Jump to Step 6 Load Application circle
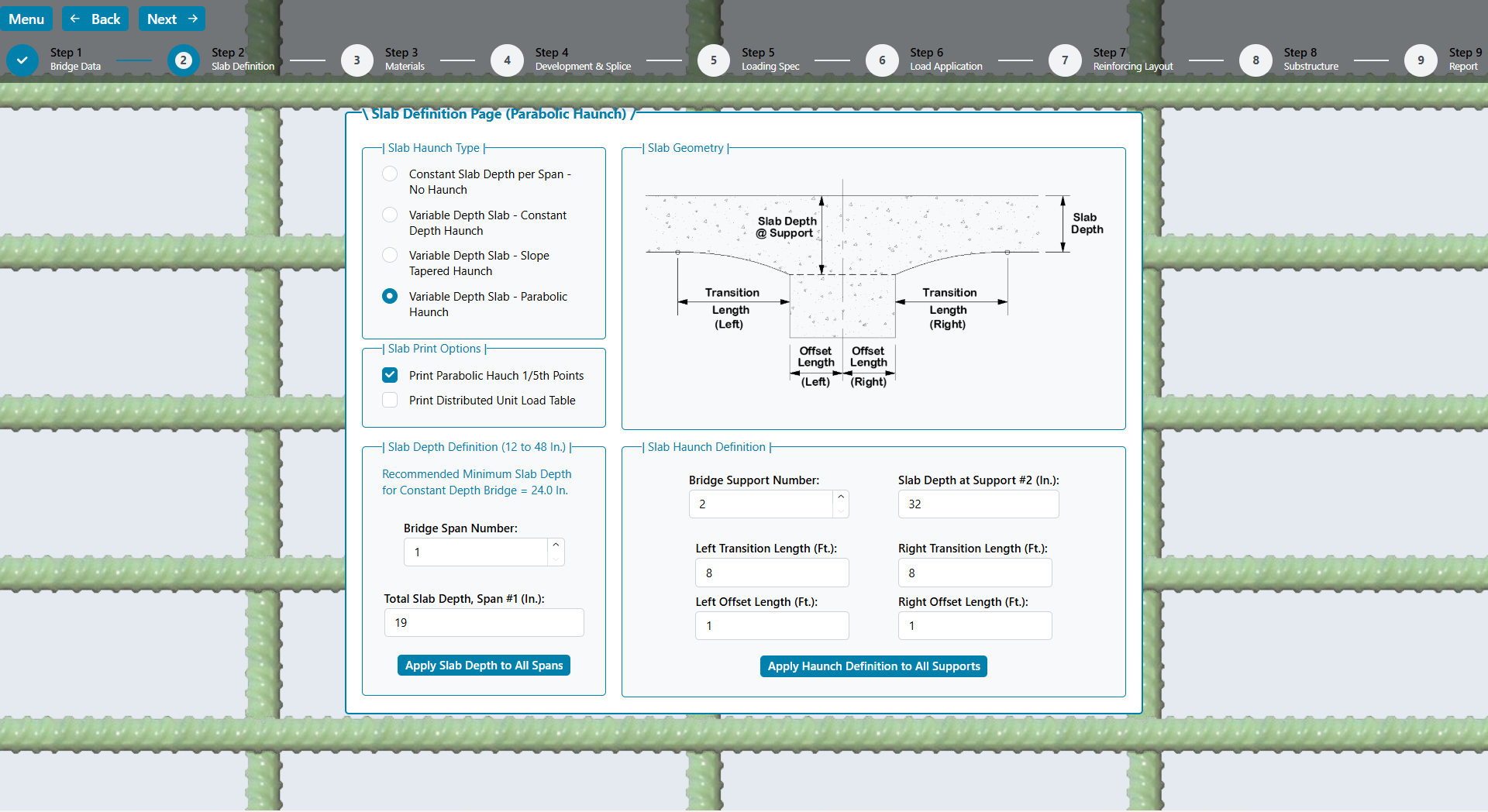 [882, 60]
